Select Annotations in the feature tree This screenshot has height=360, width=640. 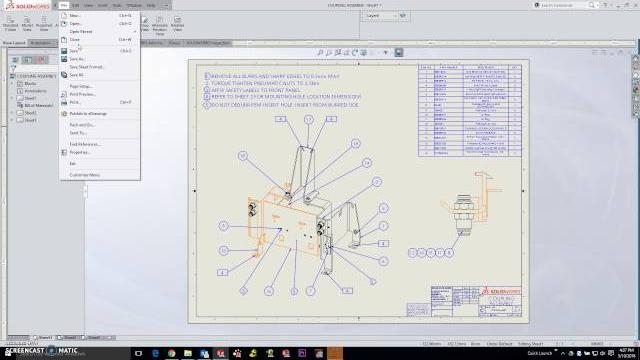point(35,91)
